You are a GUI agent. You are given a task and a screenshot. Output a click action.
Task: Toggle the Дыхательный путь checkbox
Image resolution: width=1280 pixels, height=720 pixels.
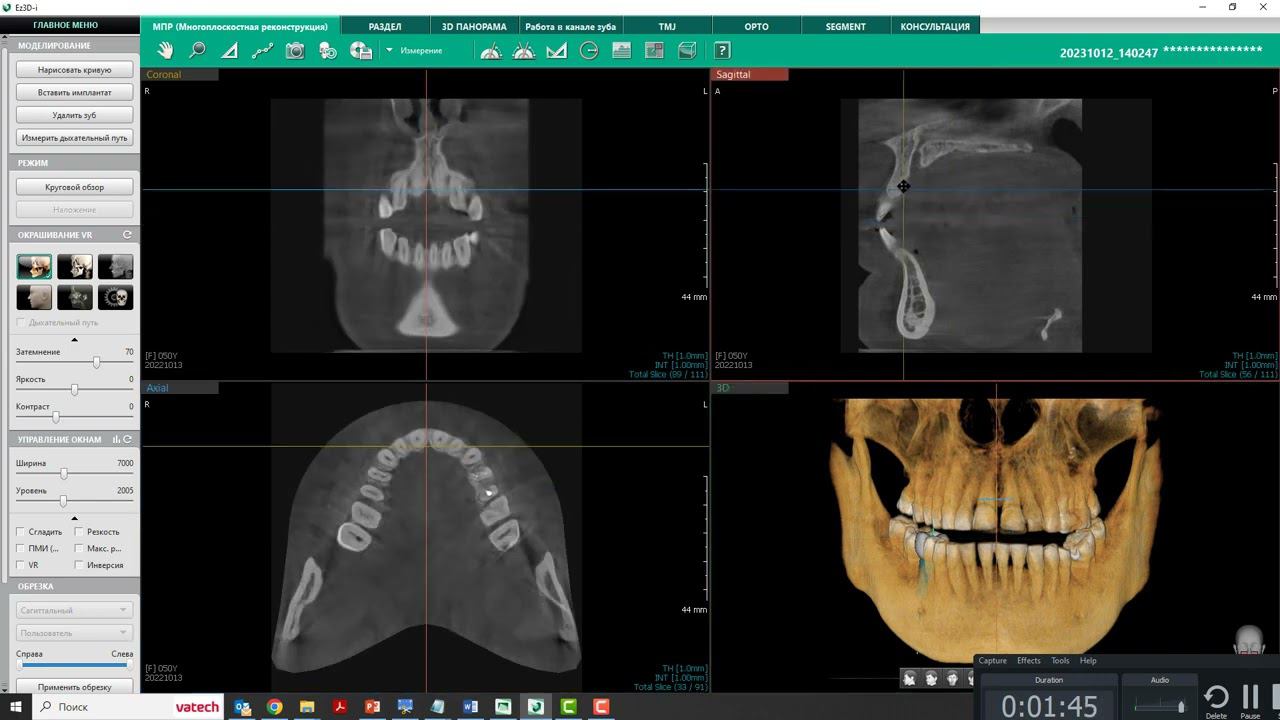[x=21, y=323]
